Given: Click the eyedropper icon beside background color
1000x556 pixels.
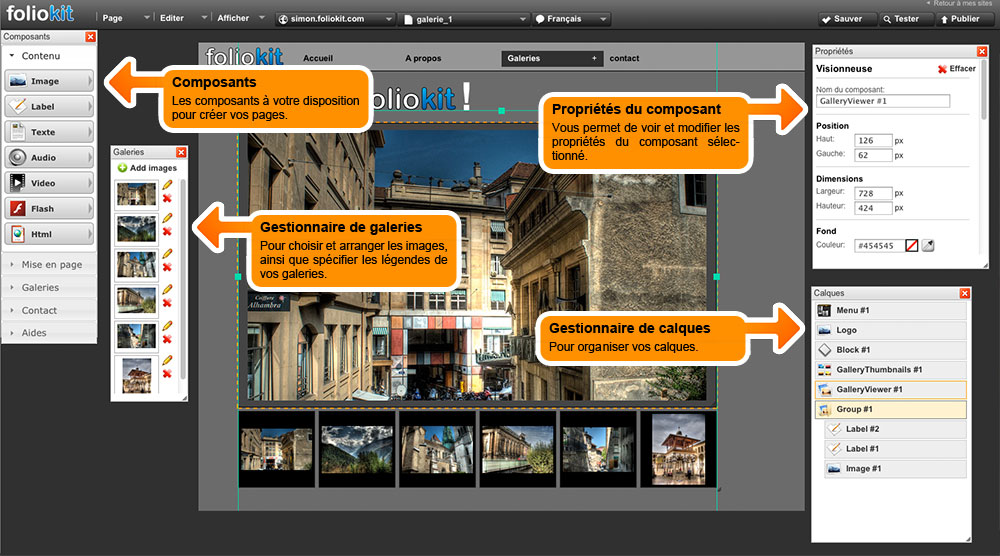Looking at the screenshot, I should point(928,245).
